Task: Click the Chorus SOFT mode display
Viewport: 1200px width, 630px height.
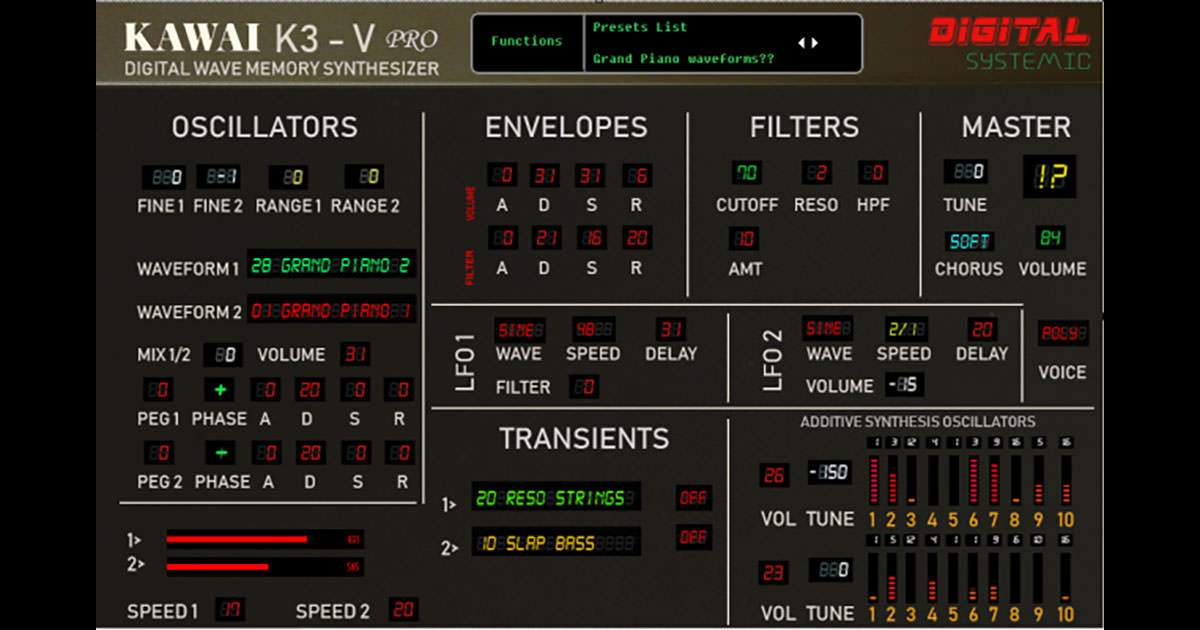Action: [x=968, y=241]
